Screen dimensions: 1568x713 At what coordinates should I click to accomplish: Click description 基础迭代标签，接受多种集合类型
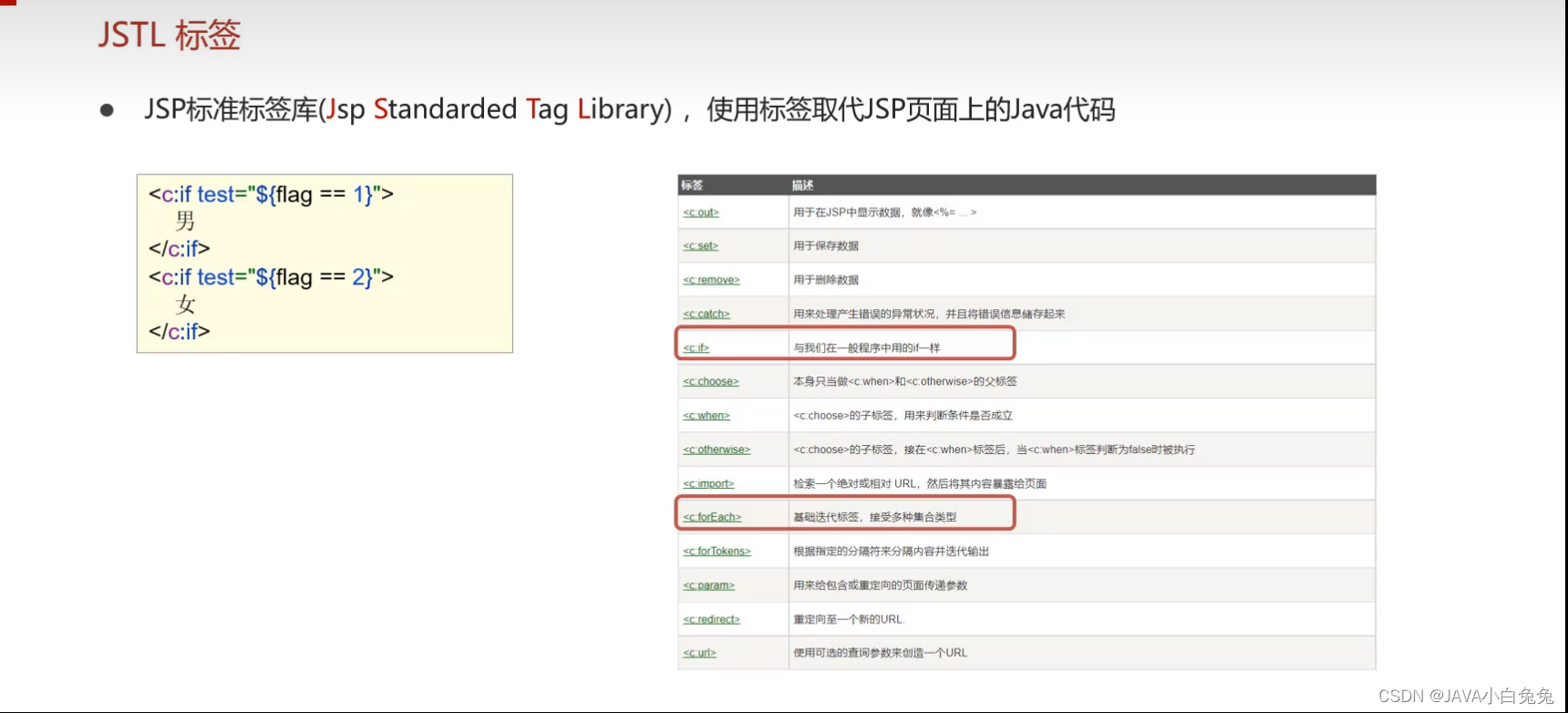(x=874, y=517)
